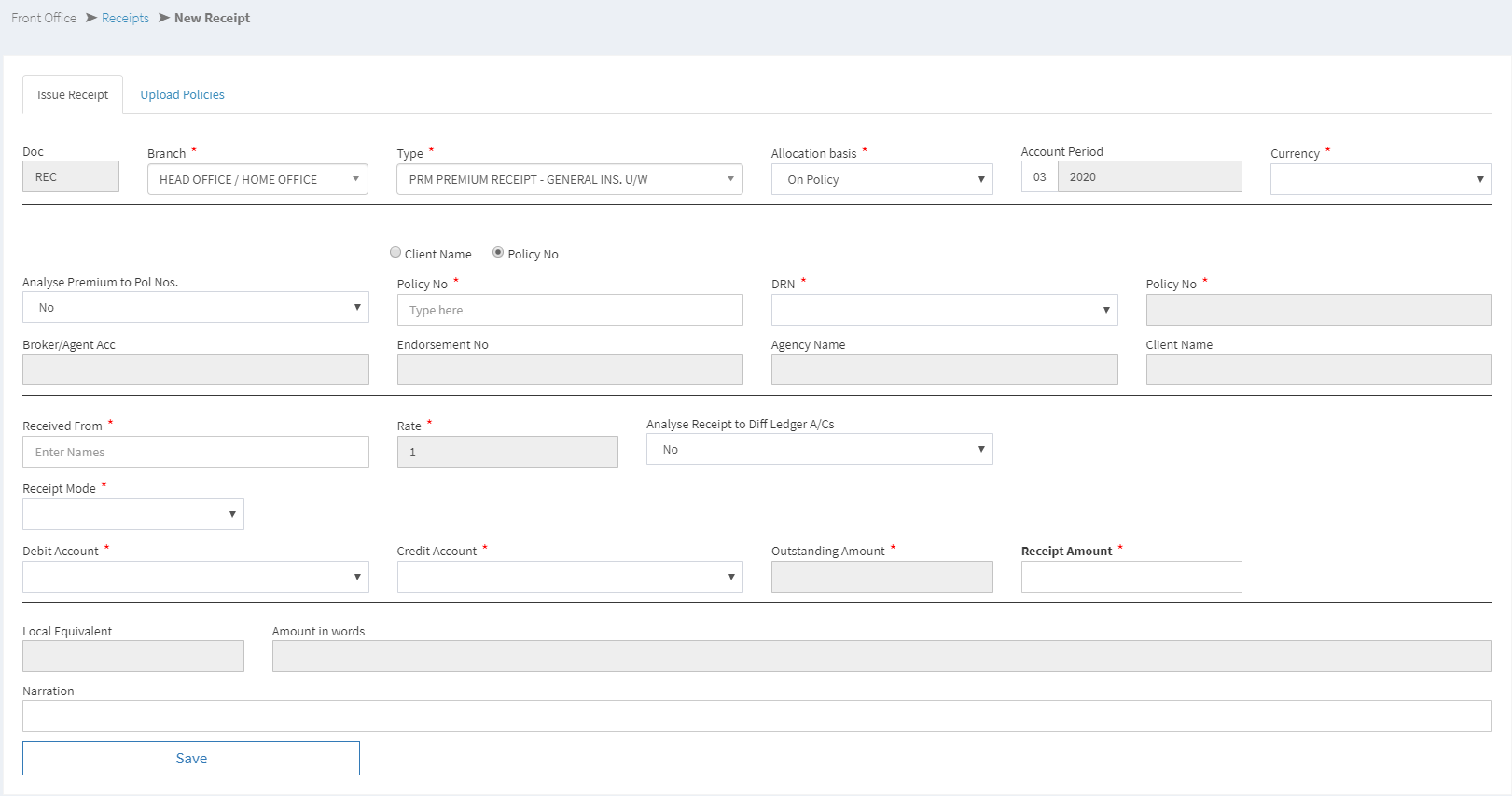Screen dimensions: 1512x796
Task: Expand the DRN dropdown
Action: click(944, 310)
